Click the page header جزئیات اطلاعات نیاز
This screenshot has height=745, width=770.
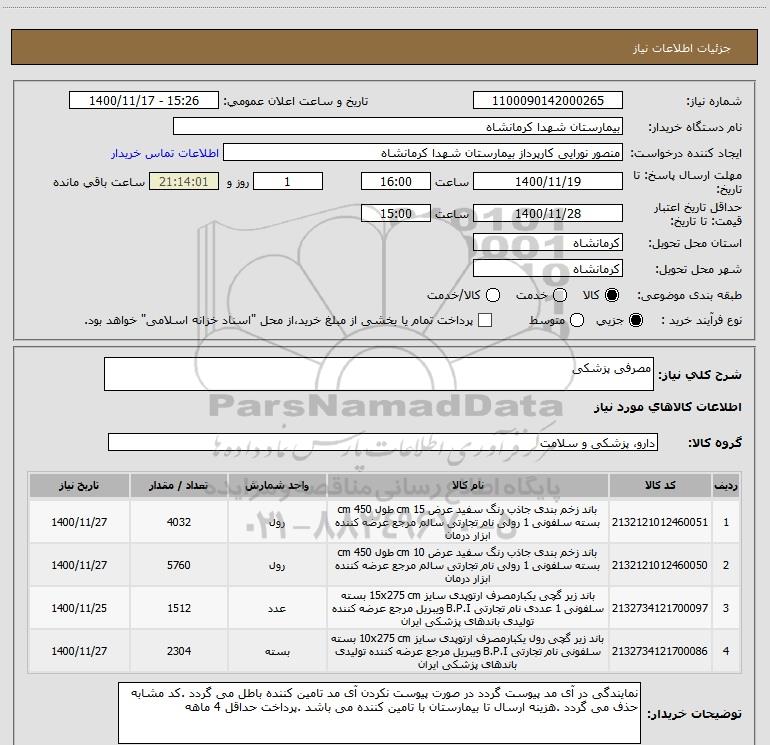pos(681,48)
